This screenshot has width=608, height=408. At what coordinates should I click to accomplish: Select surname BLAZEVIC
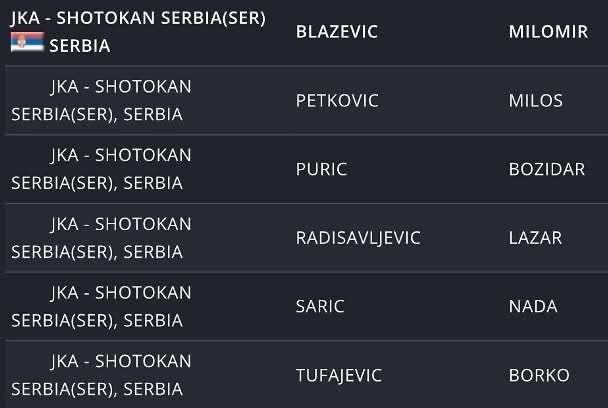pyautogui.click(x=337, y=32)
